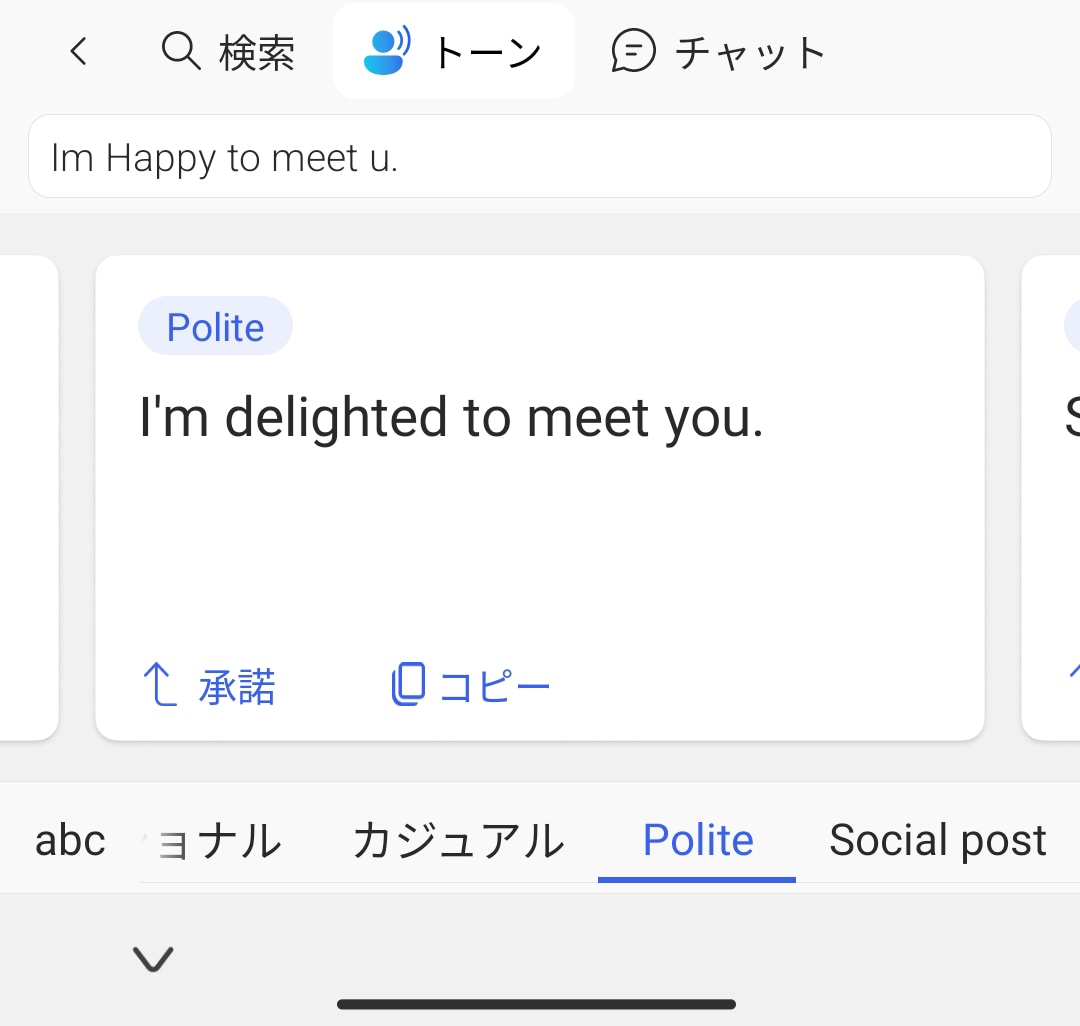1080x1026 pixels.
Task: Click the chat speech bubble icon
Action: tap(633, 51)
